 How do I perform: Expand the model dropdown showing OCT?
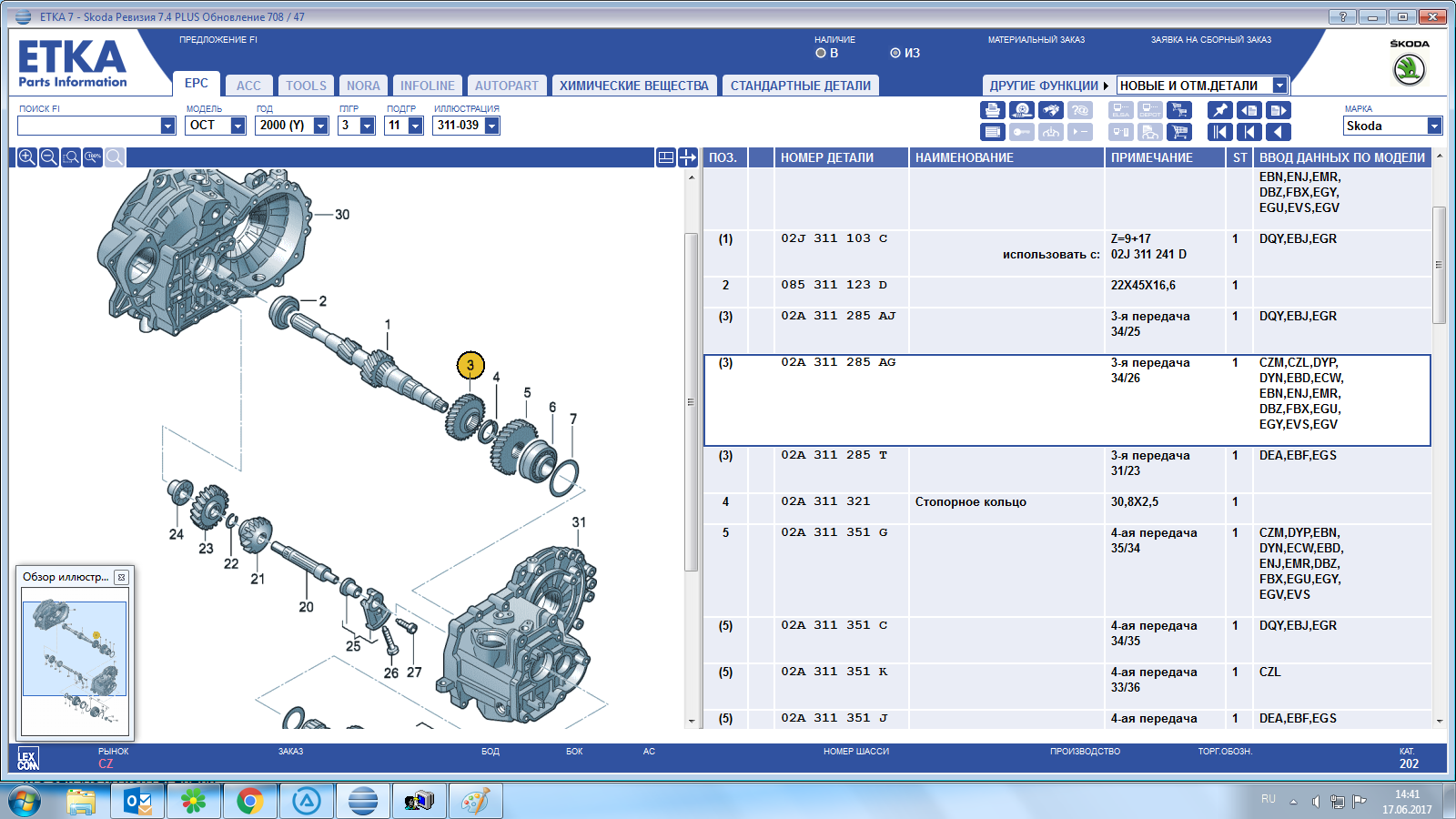coord(238,126)
